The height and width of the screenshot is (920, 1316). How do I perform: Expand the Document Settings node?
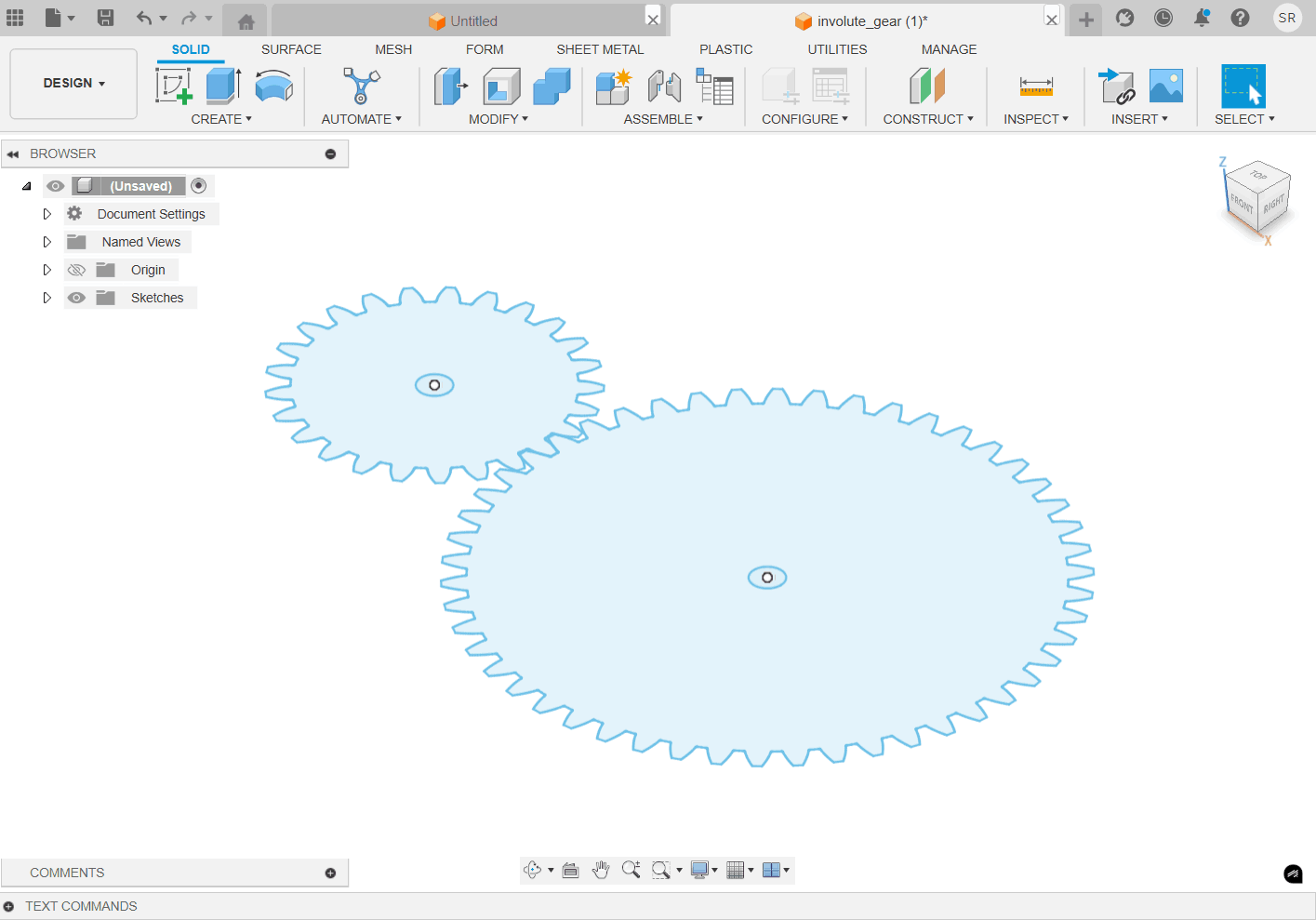click(x=47, y=214)
